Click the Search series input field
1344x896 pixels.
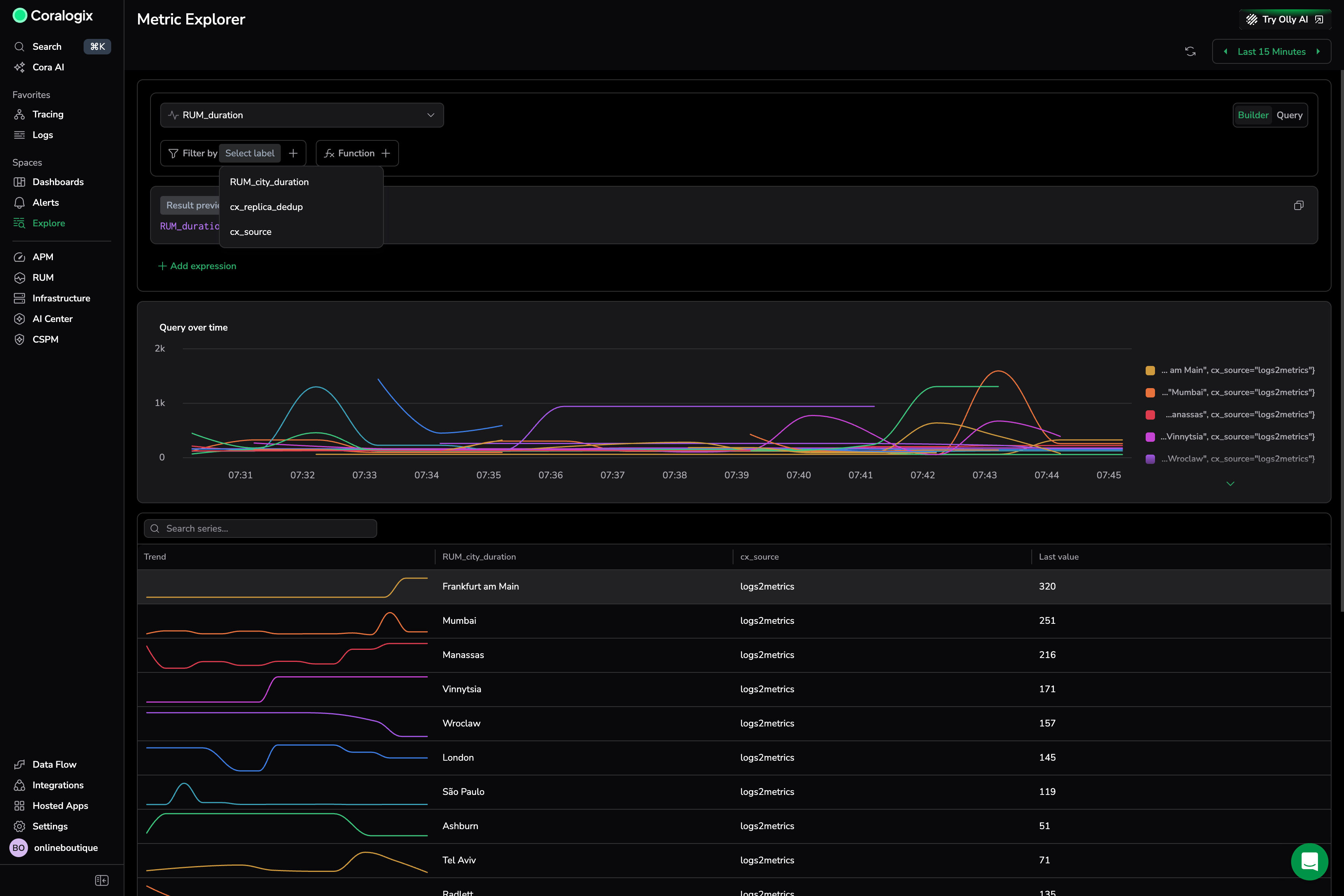[260, 528]
